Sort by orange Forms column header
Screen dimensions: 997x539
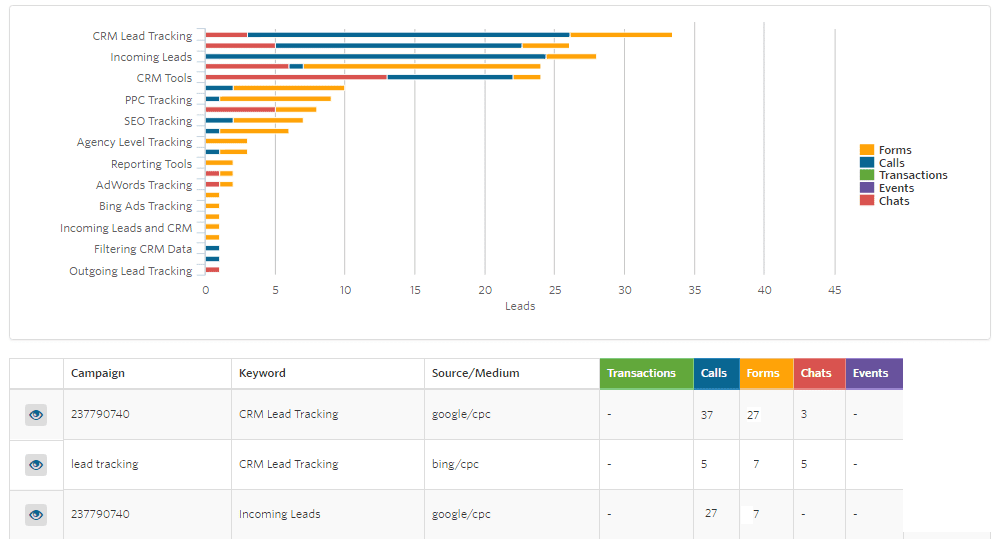tap(766, 374)
